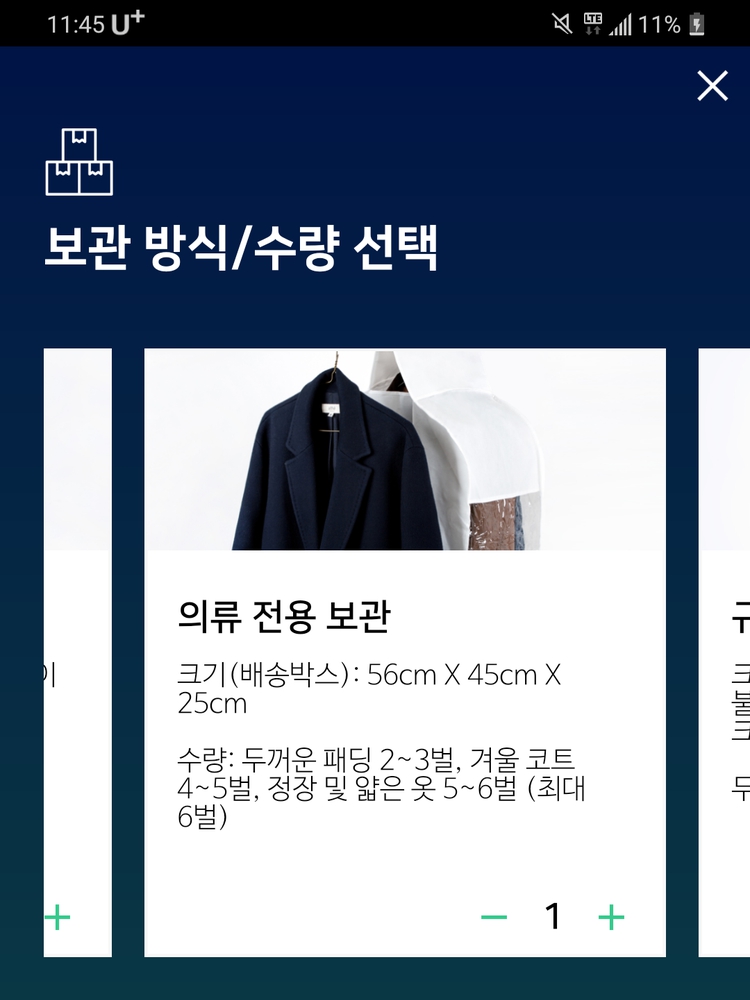750x1000 pixels.
Task: Tap the 11:45 clock in status bar
Action: 76,25
